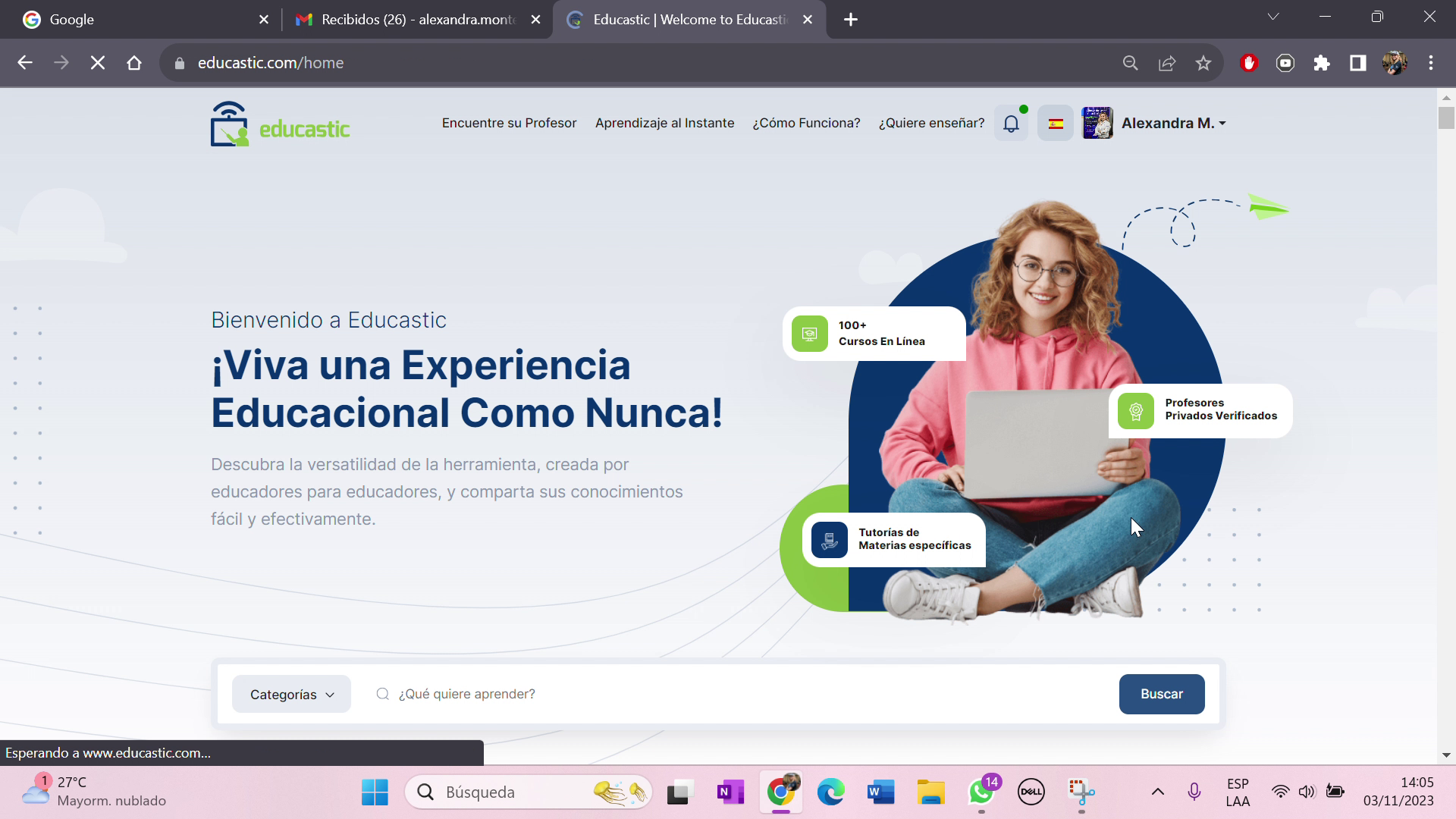1456x819 pixels.
Task: Open the tab search chevron
Action: tap(1273, 17)
